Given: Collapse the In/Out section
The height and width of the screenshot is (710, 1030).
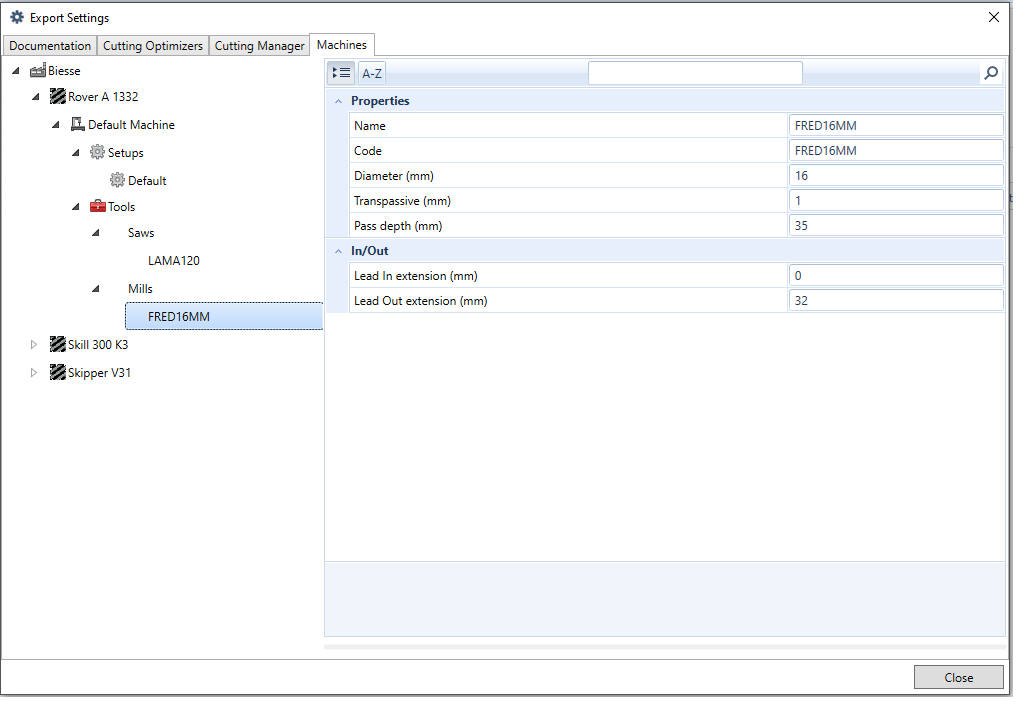Looking at the screenshot, I should tap(338, 251).
